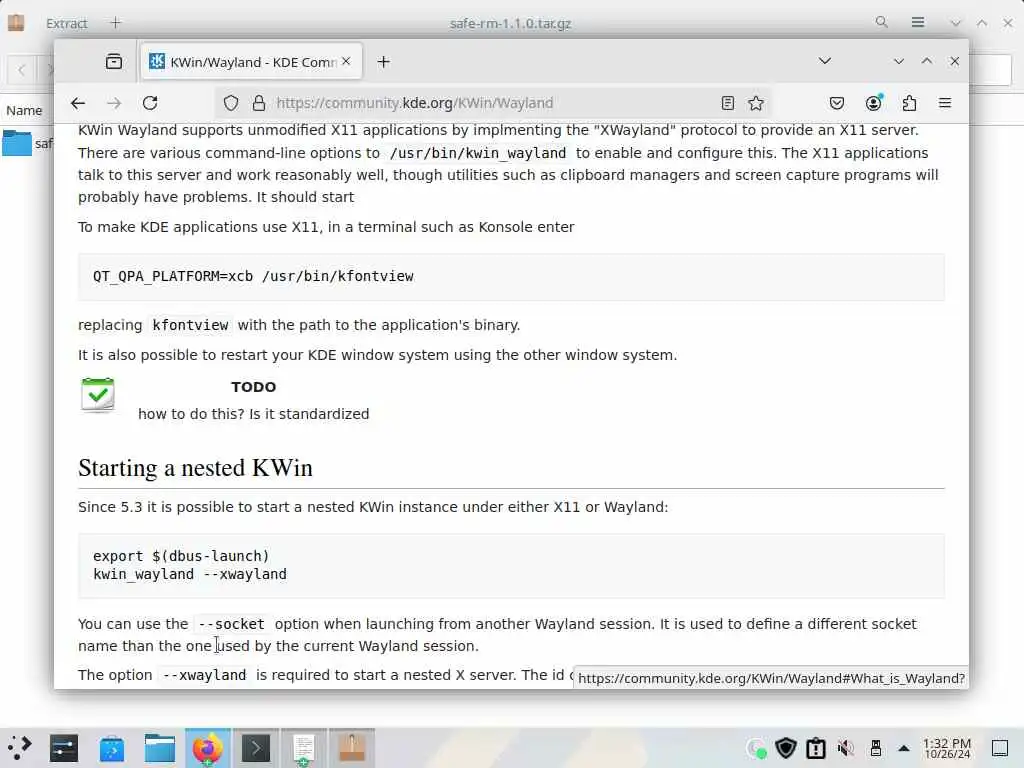Image resolution: width=1024 pixels, height=768 pixels.
Task: Click the inline --socket code text
Action: pos(231,624)
